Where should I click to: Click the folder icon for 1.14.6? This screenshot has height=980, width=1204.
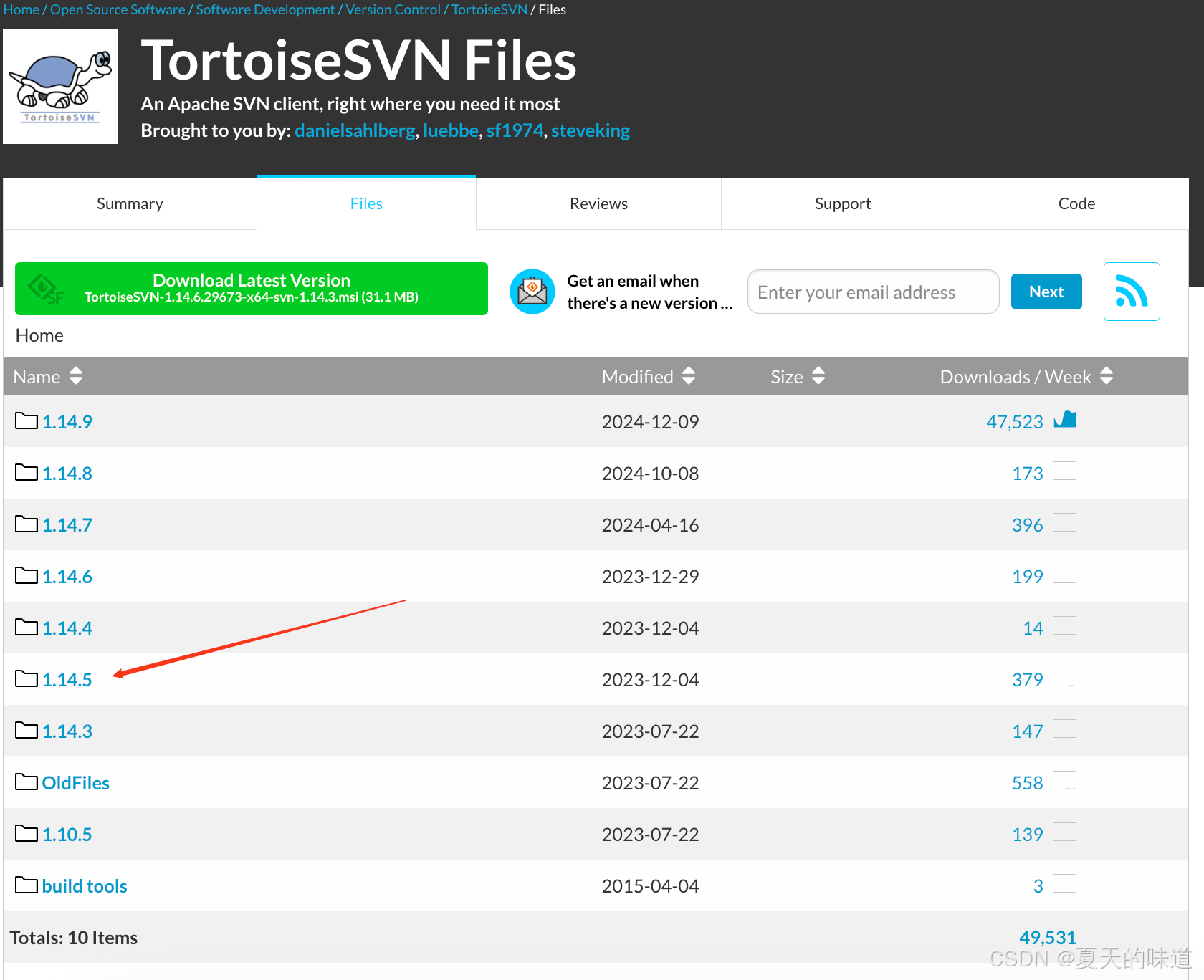[27, 575]
